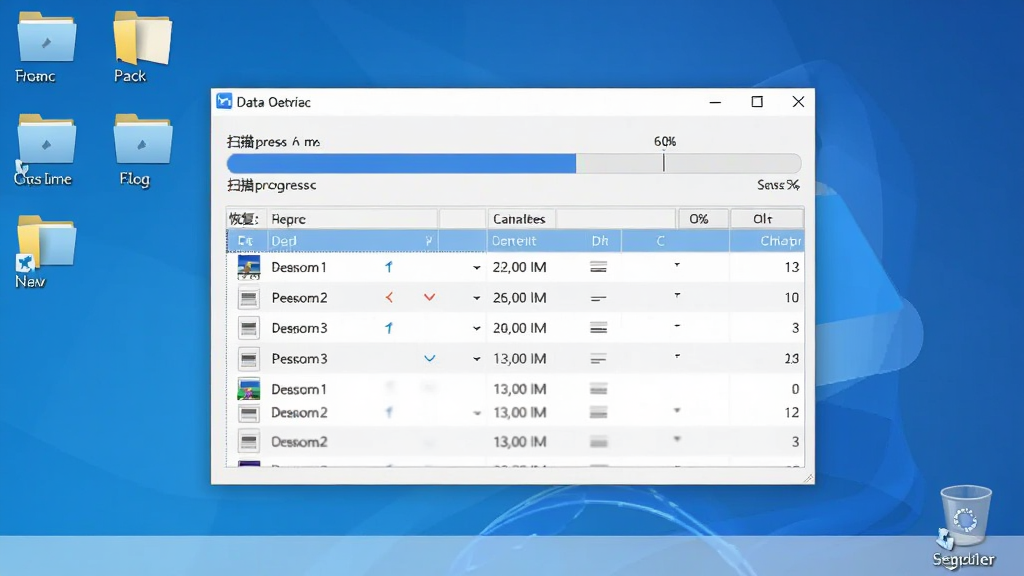Image resolution: width=1024 pixels, height=576 pixels.
Task: Sort by the Deneitt column header
Action: point(514,241)
